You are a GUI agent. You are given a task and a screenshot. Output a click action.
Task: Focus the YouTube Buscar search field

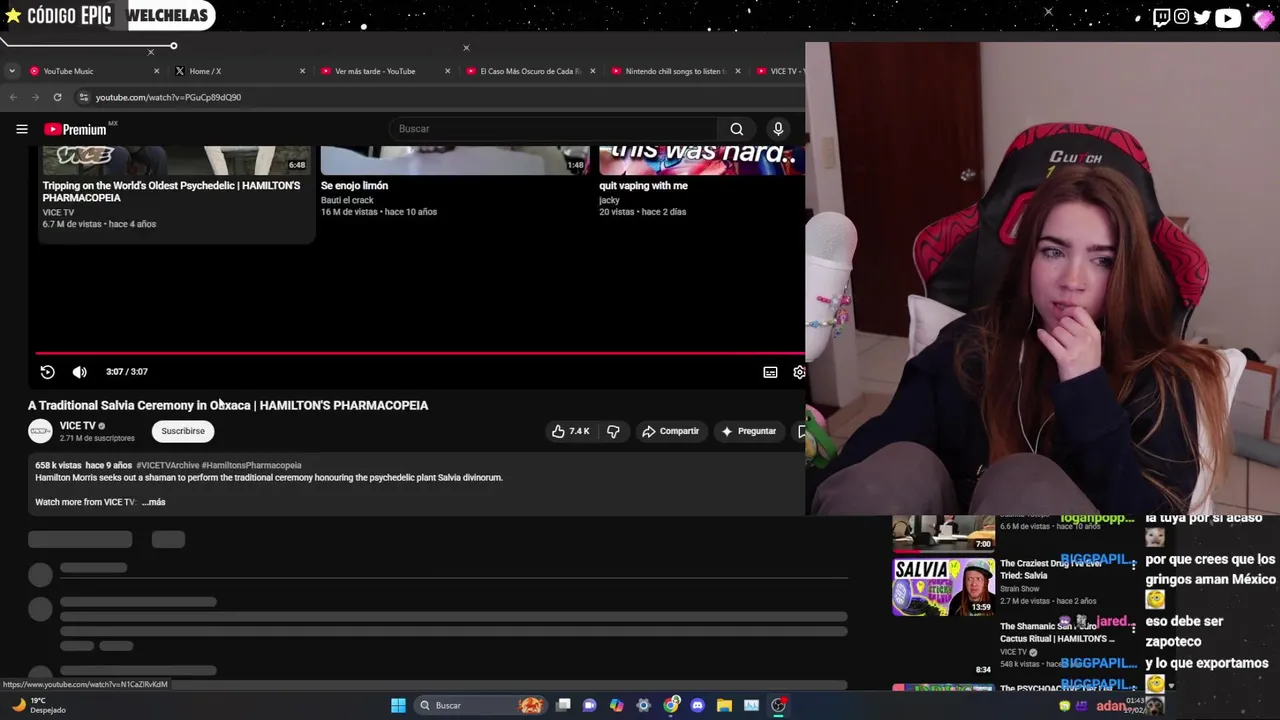(553, 129)
